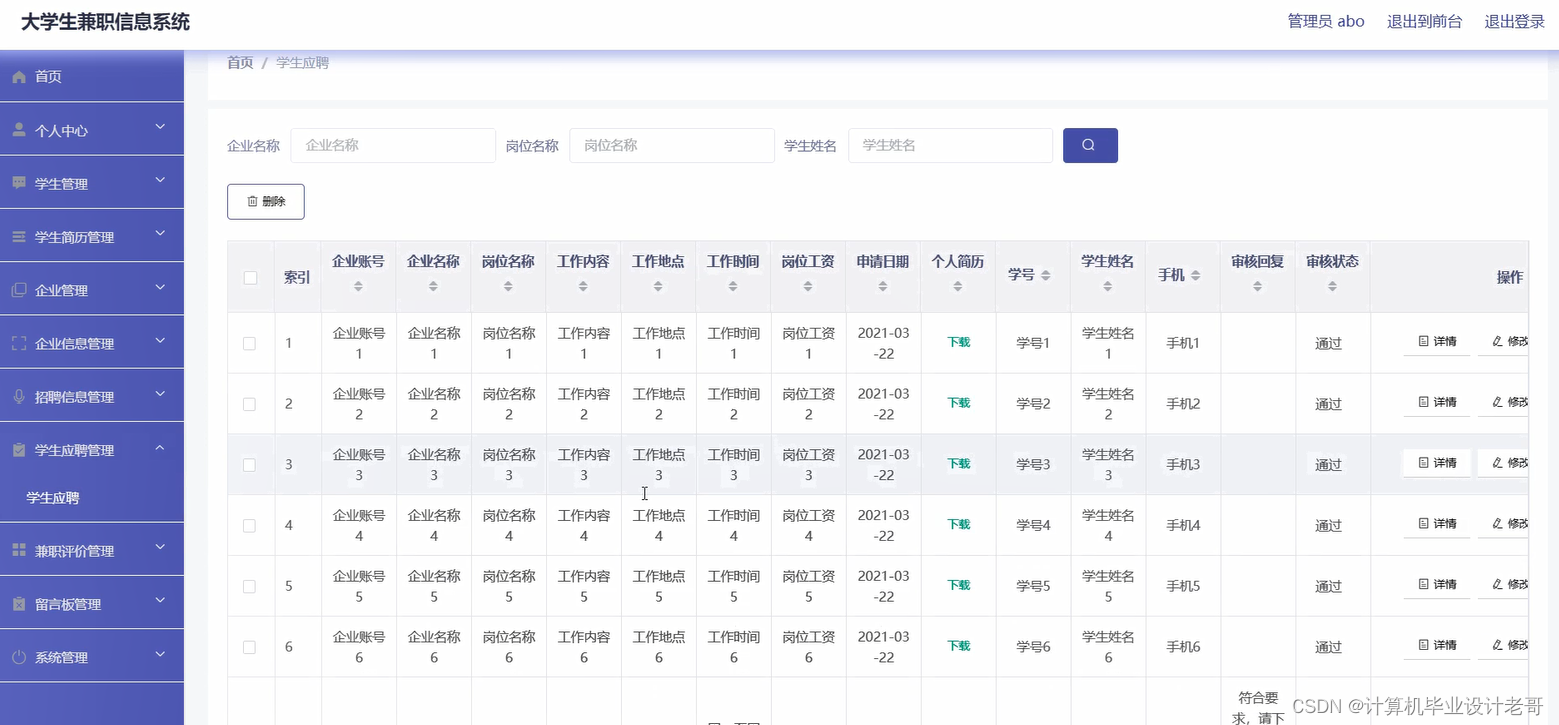Download resume in row 4
This screenshot has height=725, width=1559.
coord(959,524)
